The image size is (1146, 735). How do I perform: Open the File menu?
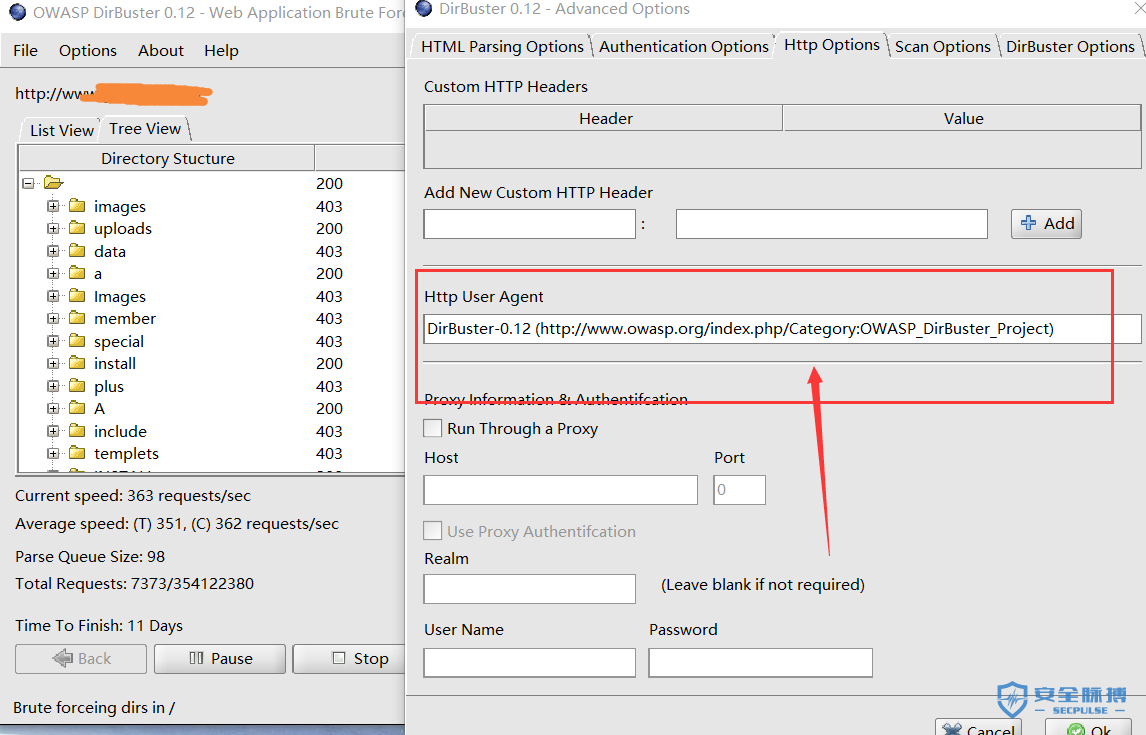pos(26,50)
